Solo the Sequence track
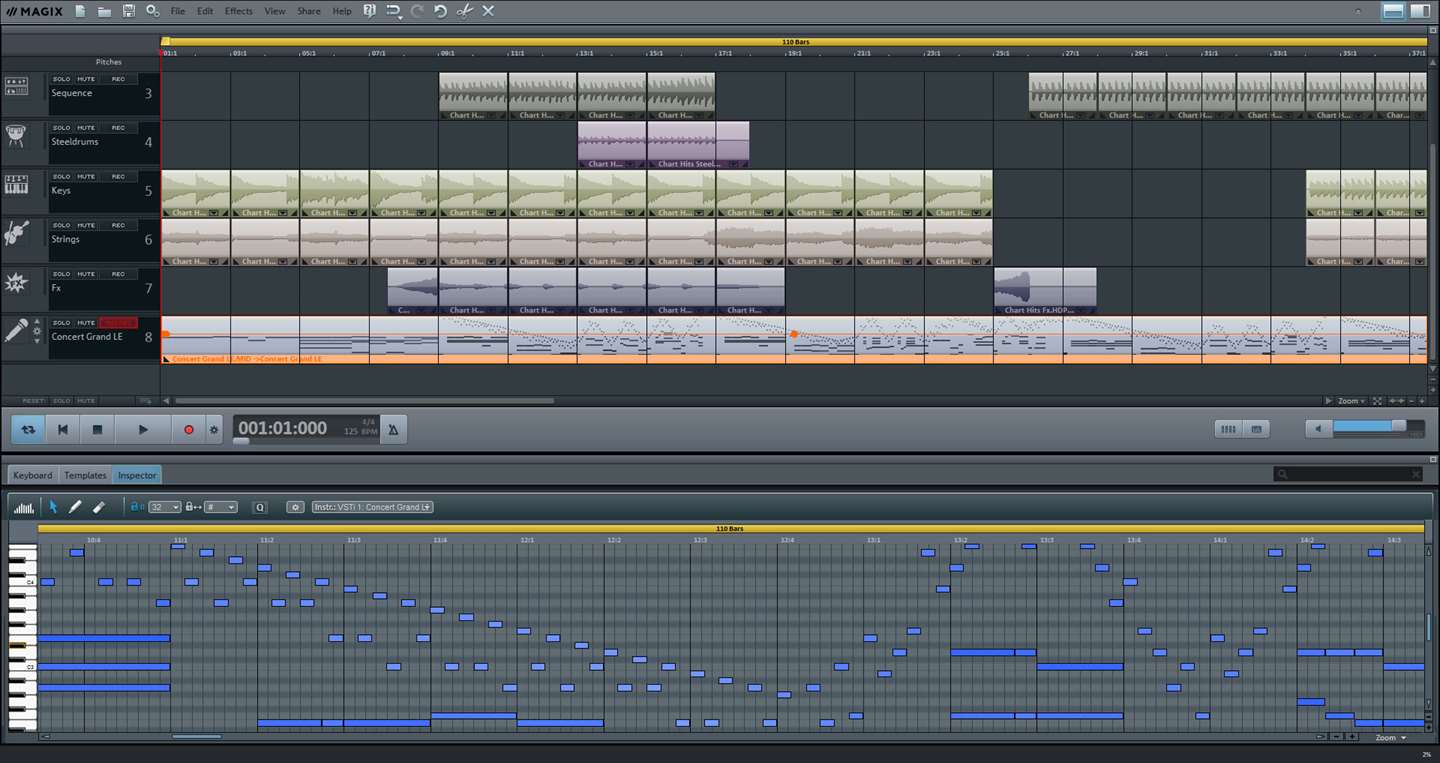 pyautogui.click(x=62, y=79)
